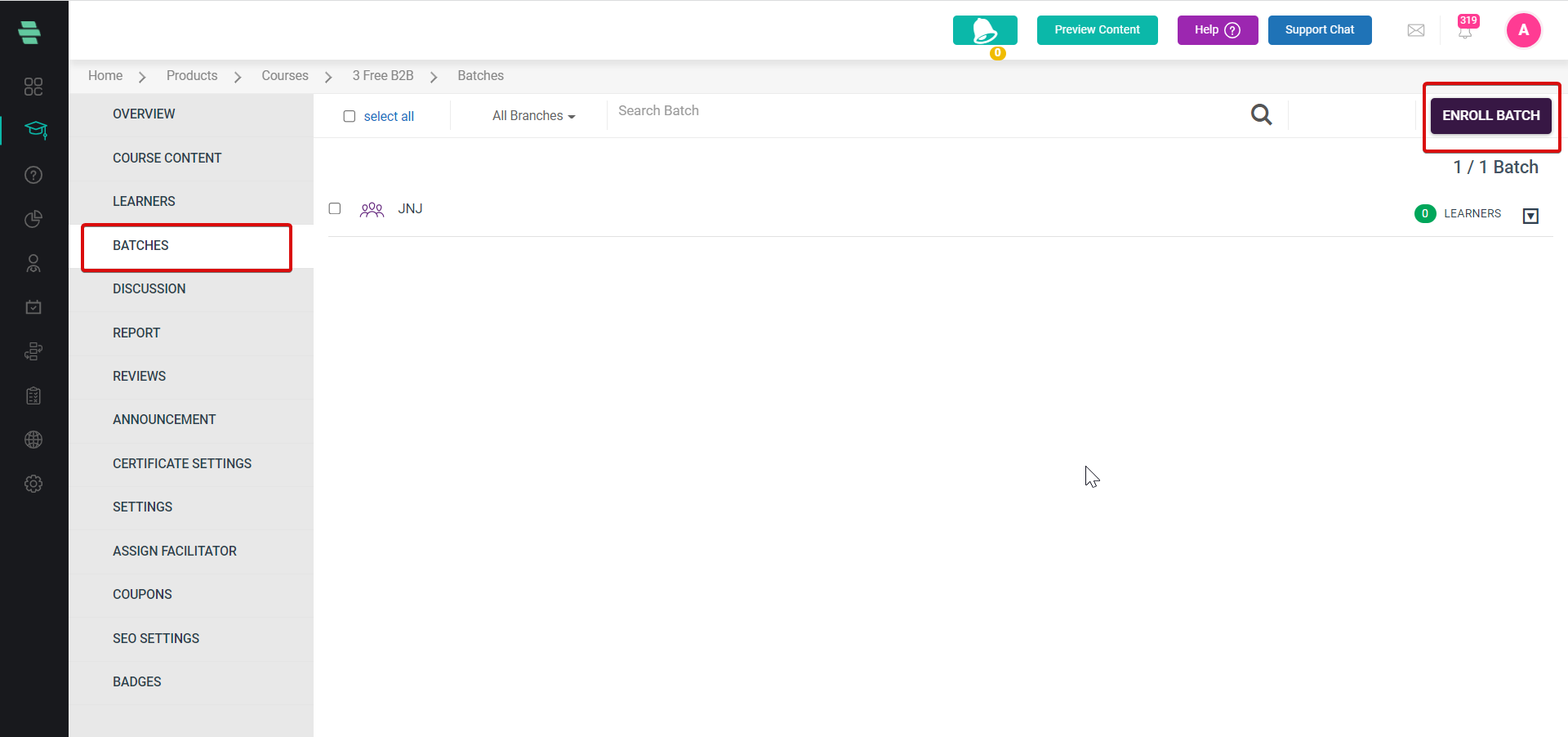
Task: Open the COUPONS section
Action: [191, 594]
